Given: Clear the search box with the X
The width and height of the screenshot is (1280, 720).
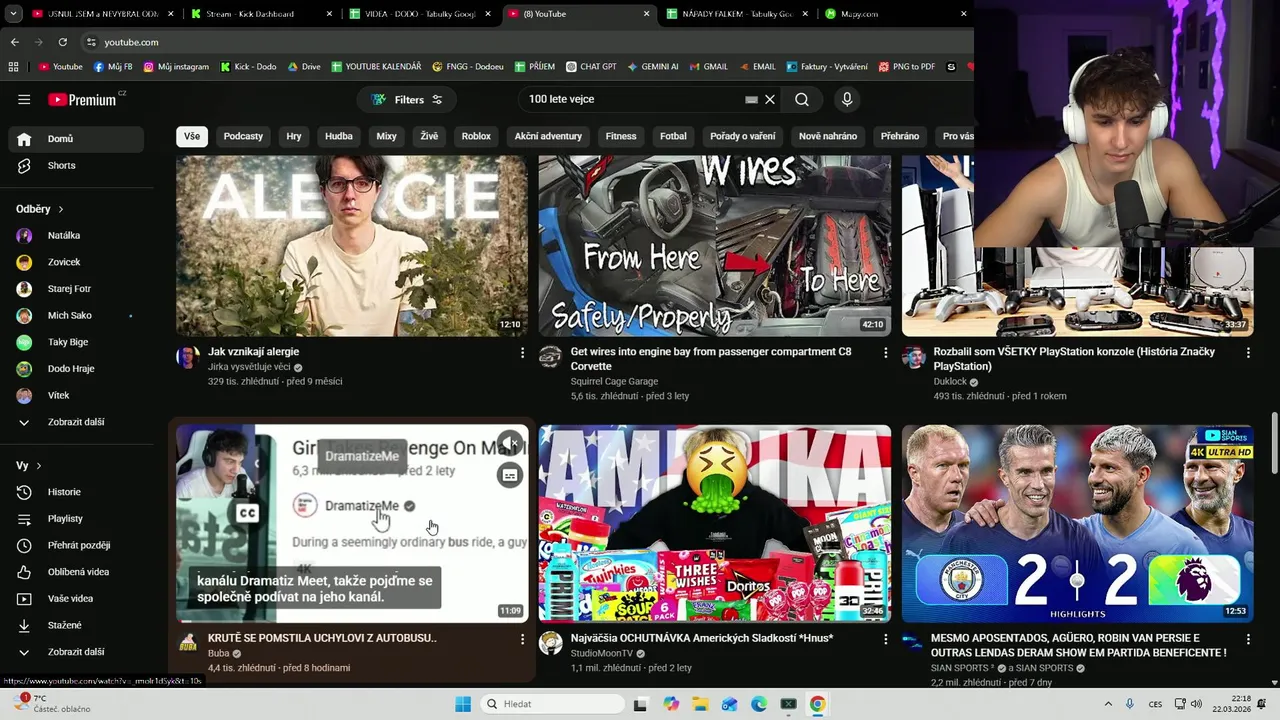Looking at the screenshot, I should point(770,100).
